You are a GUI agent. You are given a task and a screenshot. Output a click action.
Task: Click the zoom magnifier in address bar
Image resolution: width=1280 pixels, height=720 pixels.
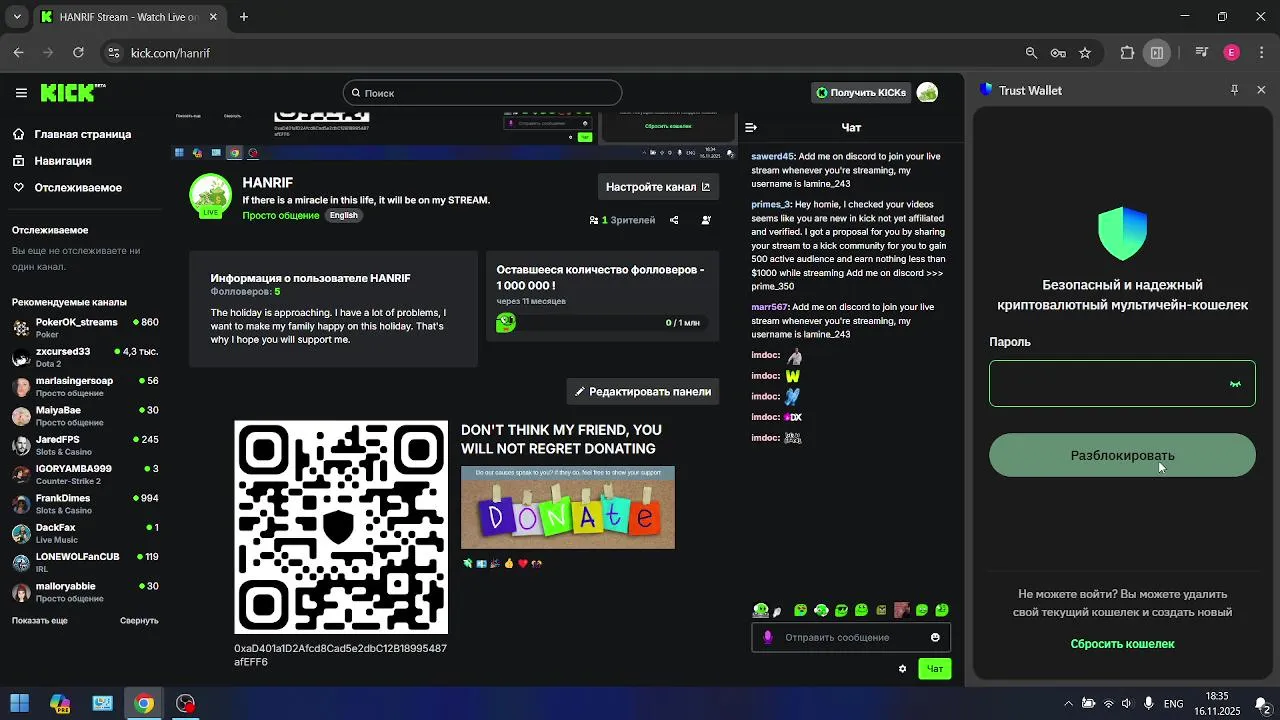pos(1031,53)
